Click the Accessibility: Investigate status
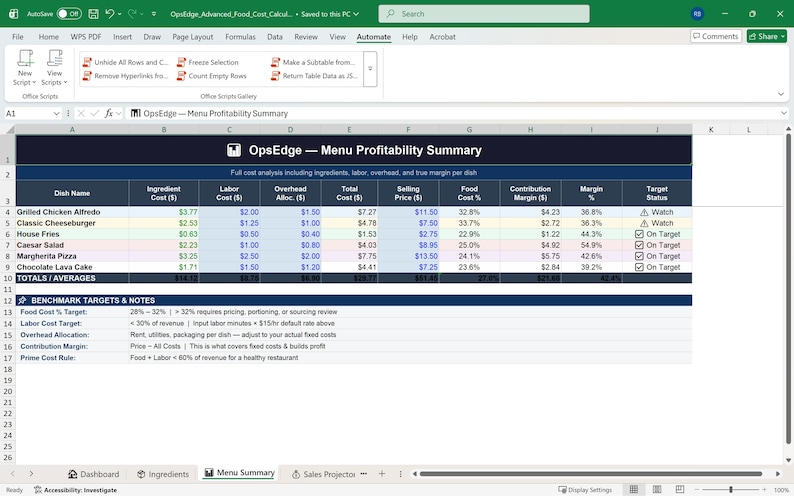 (x=75, y=490)
